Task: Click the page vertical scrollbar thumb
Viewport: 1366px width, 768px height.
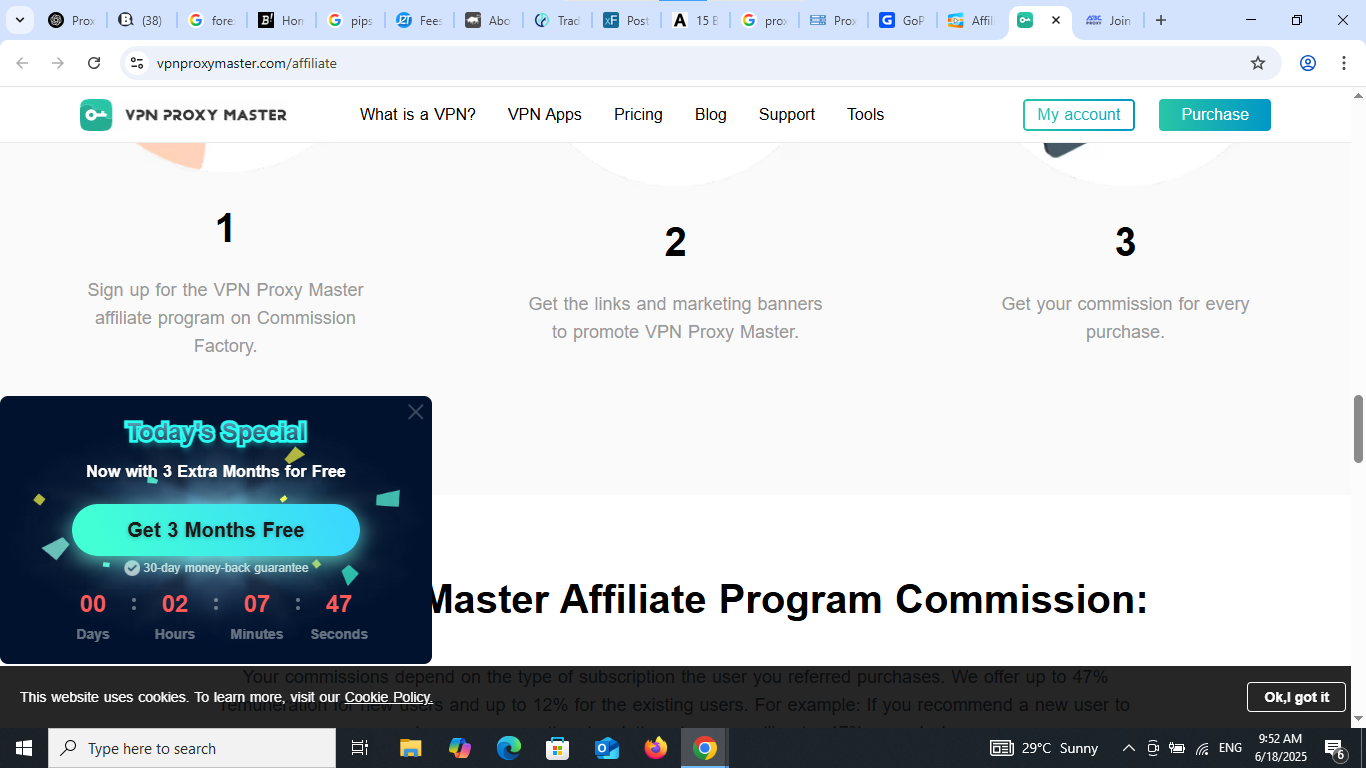Action: 1358,429
